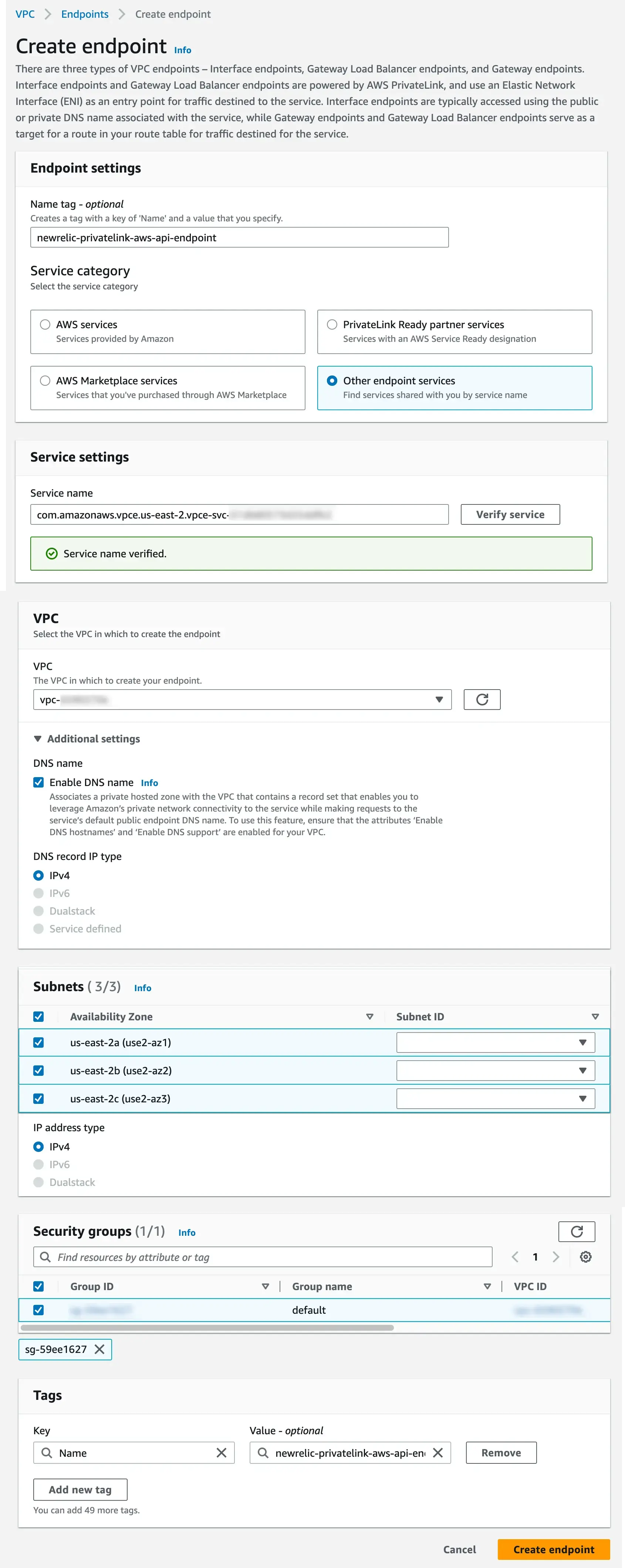The image size is (625, 1568).
Task: Clear the tag value field
Action: (437, 1453)
